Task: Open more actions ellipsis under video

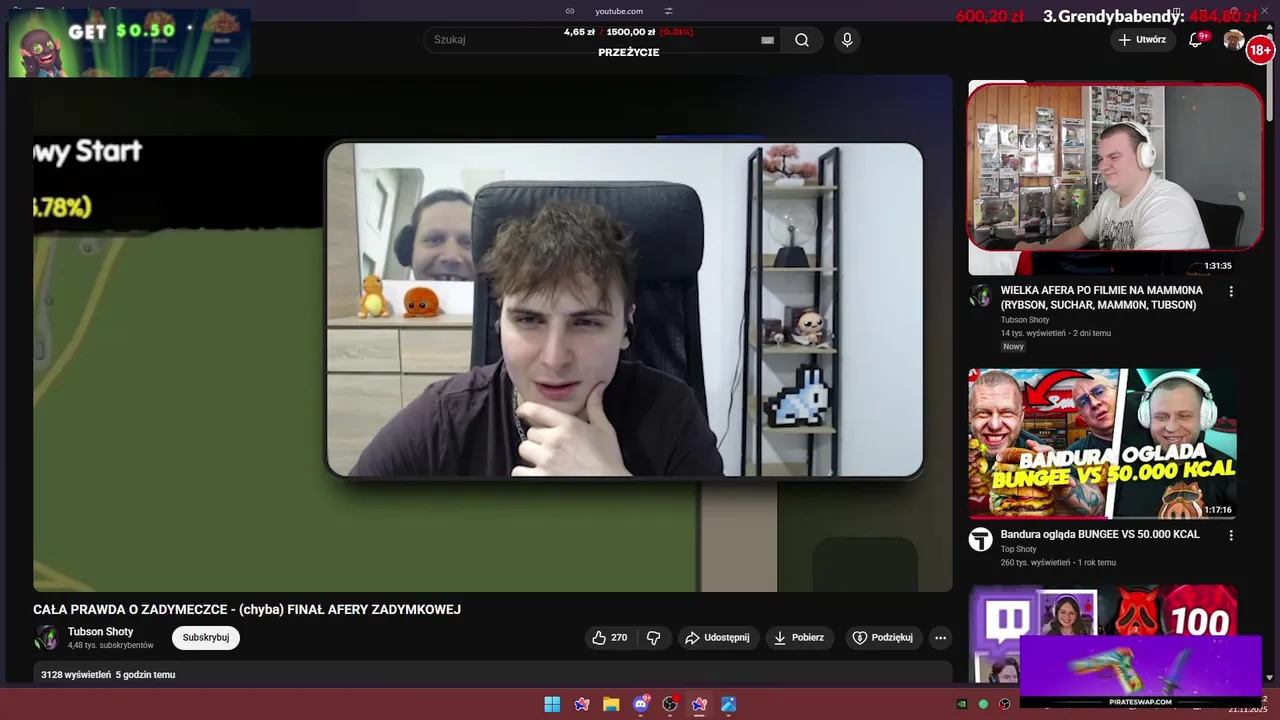Action: tap(940, 638)
